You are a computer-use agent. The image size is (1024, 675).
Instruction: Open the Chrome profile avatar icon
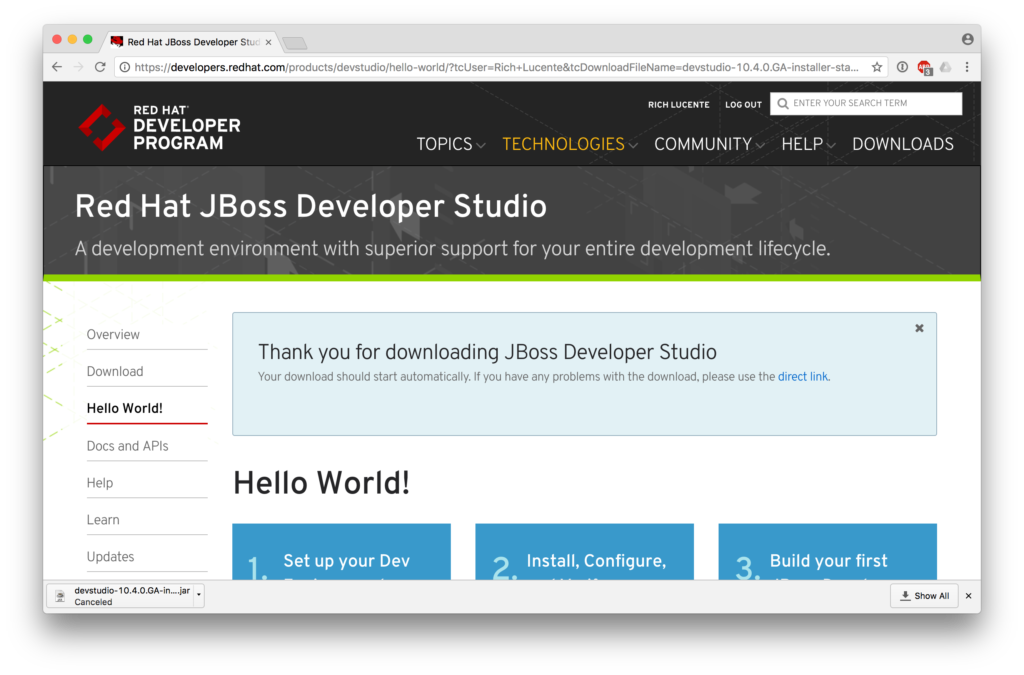(x=967, y=40)
